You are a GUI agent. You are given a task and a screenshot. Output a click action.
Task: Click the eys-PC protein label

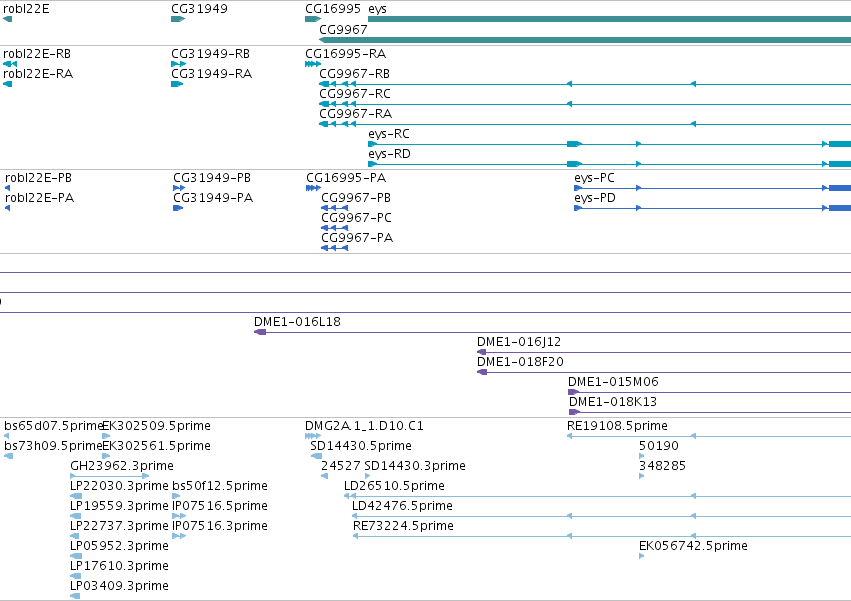[594, 178]
